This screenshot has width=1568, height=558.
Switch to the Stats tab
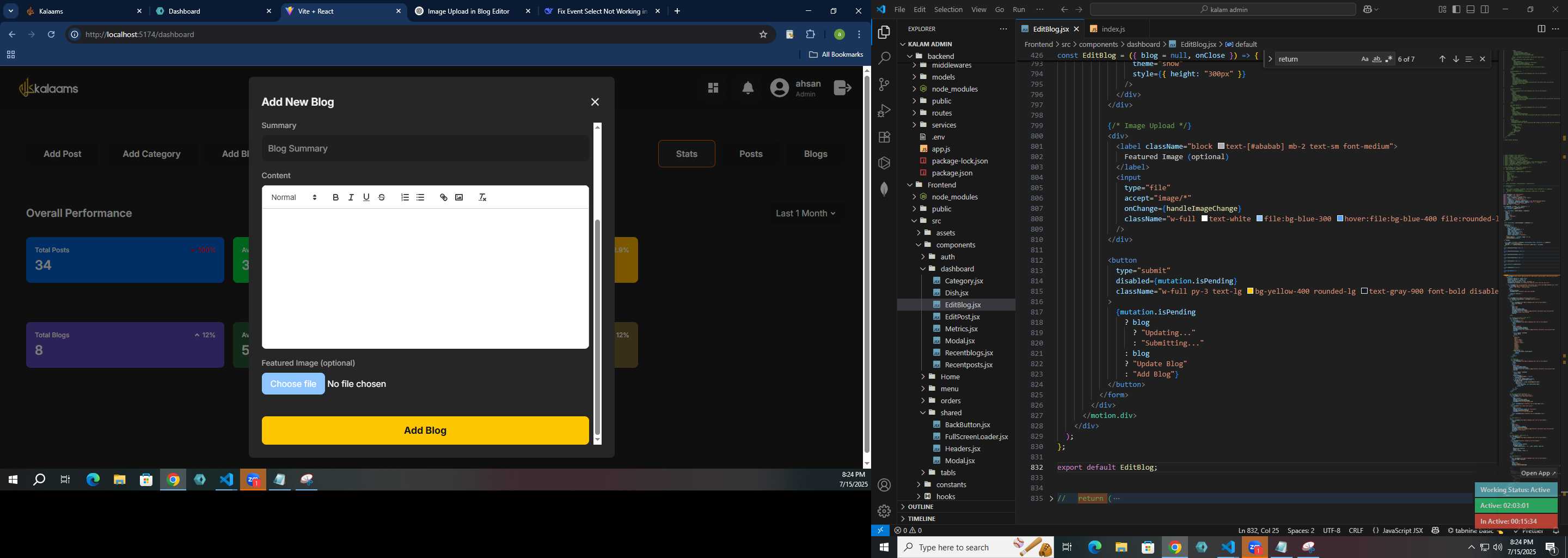pos(687,154)
